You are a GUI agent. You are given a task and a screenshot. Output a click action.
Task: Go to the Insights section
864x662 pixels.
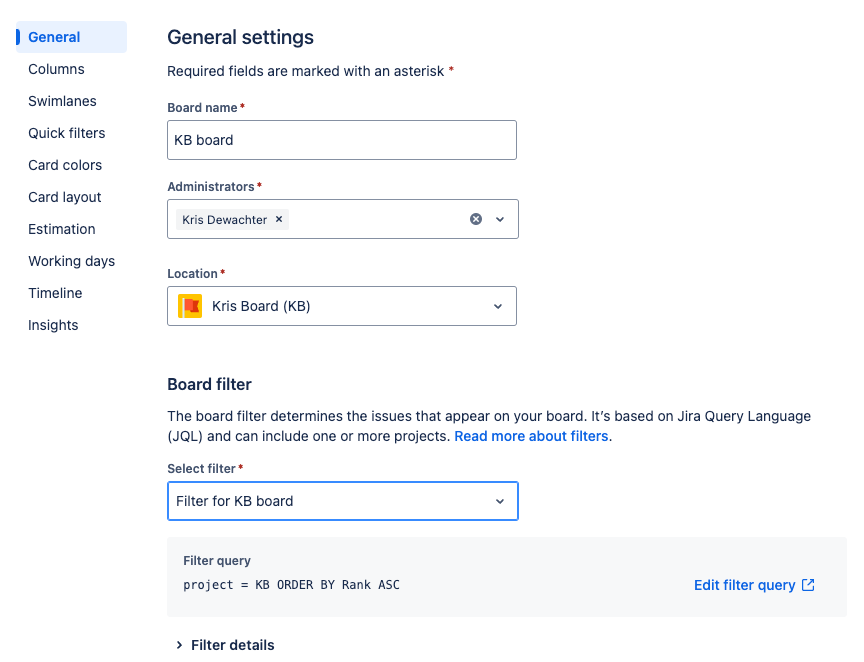pos(53,325)
